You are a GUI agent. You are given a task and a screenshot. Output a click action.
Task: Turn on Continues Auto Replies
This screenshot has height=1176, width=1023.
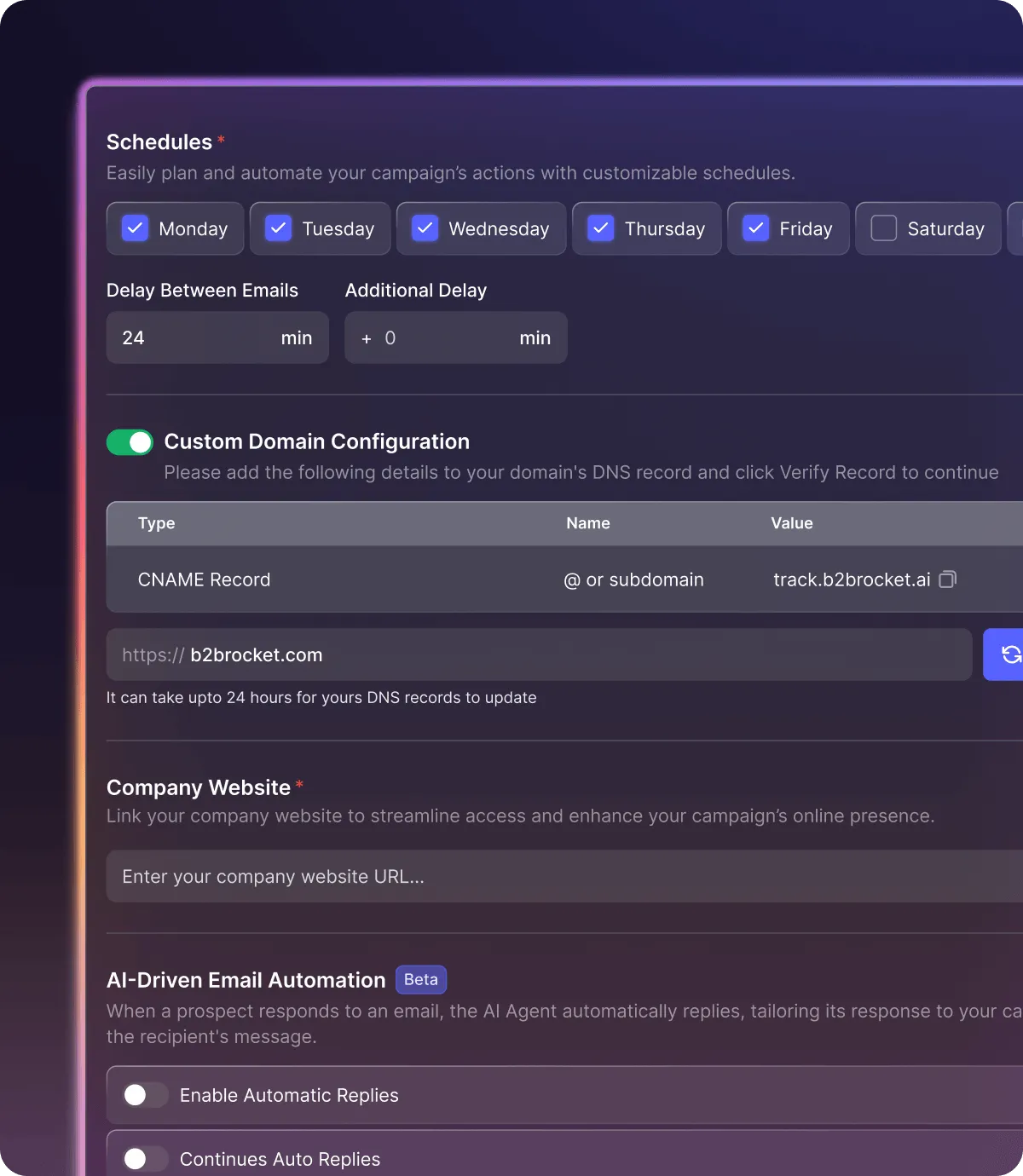click(x=144, y=1159)
